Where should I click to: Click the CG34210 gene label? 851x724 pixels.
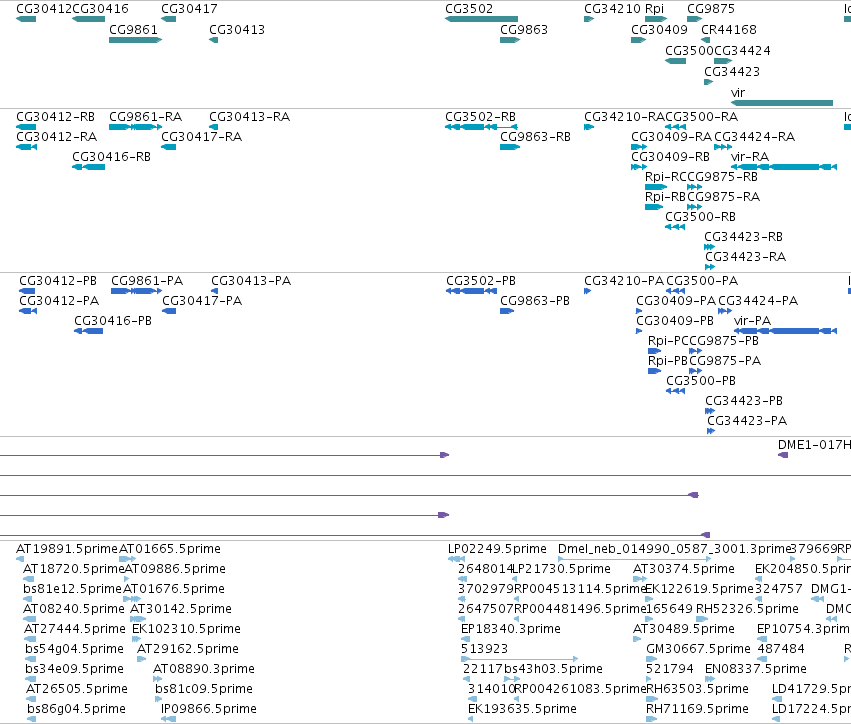(613, 9)
